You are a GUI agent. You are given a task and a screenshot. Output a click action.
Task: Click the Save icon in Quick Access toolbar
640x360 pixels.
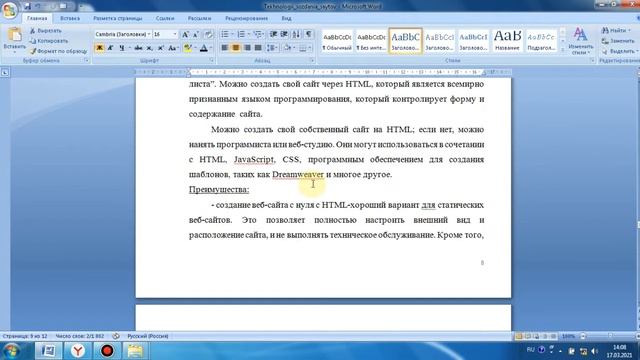click(28, 6)
